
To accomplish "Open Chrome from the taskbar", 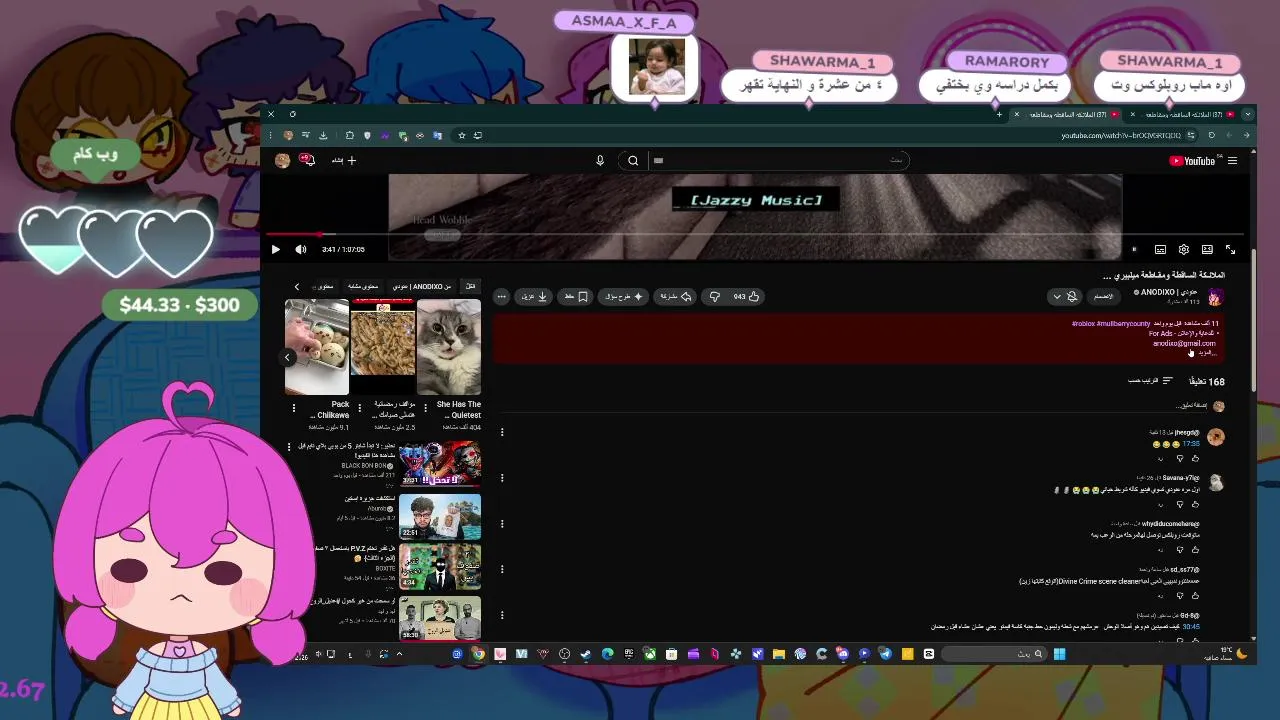I will tap(479, 654).
